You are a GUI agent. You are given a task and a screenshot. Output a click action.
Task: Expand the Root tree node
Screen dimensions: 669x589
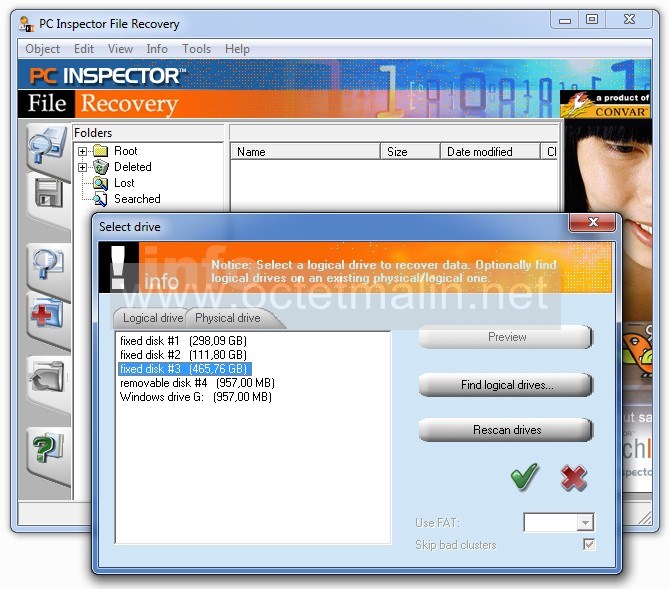tap(82, 151)
